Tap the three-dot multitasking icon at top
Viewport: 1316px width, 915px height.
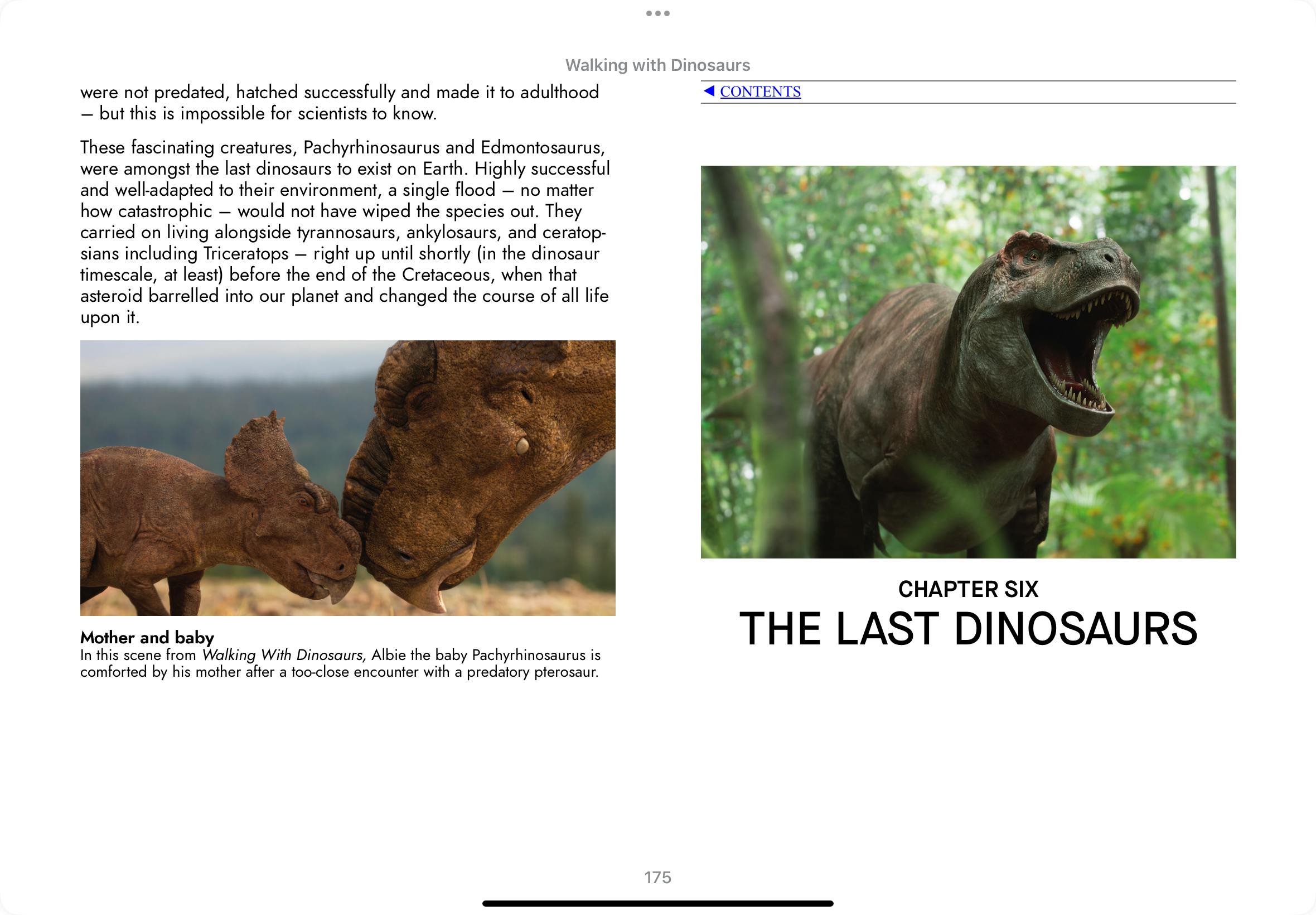657,13
